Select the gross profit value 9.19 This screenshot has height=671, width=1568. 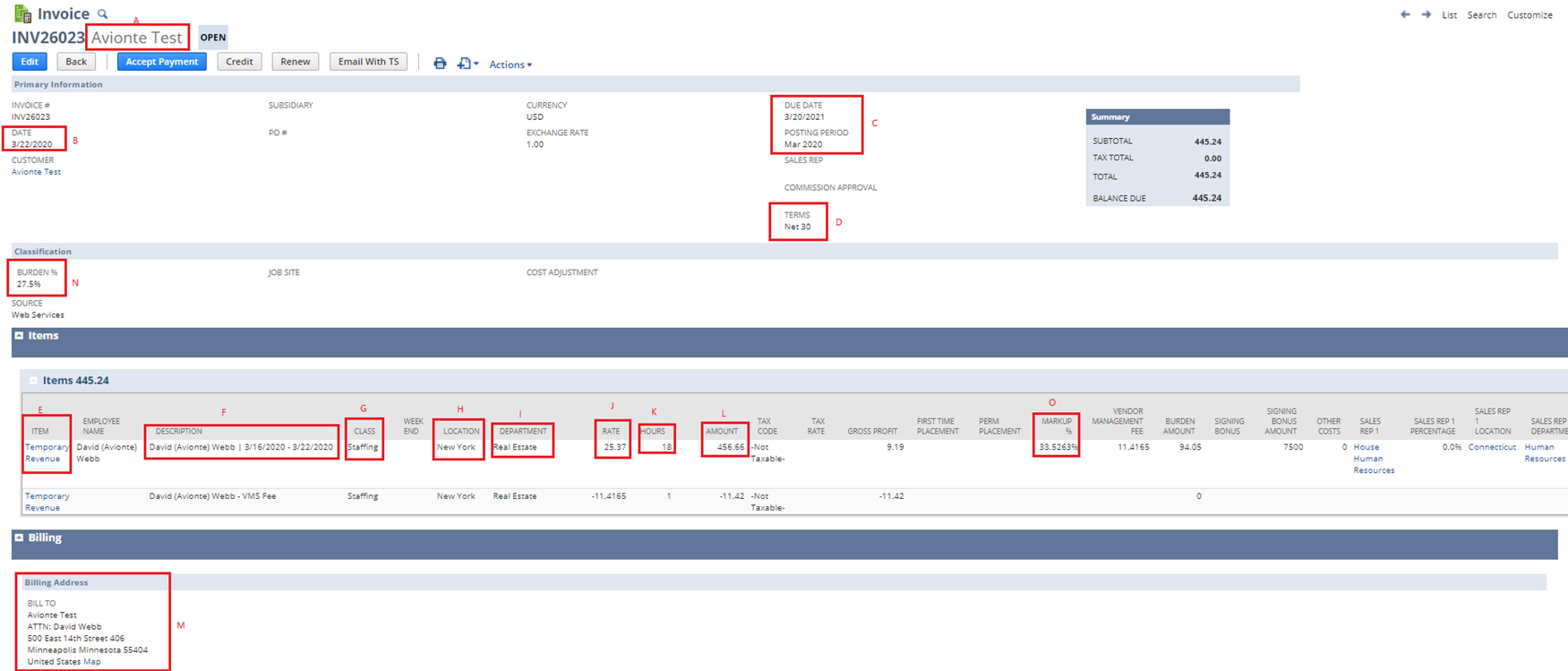895,447
